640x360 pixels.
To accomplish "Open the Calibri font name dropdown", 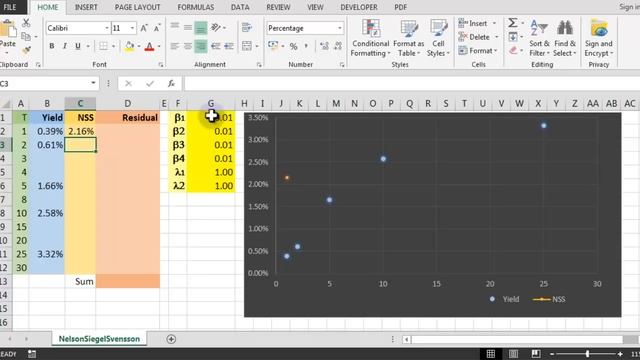I will point(107,28).
